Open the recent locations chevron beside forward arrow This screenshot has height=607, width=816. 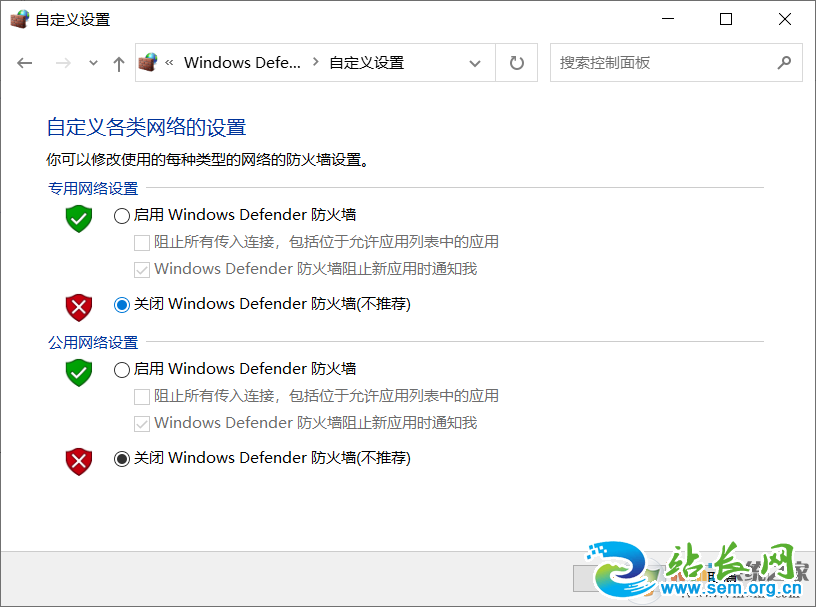(x=92, y=62)
